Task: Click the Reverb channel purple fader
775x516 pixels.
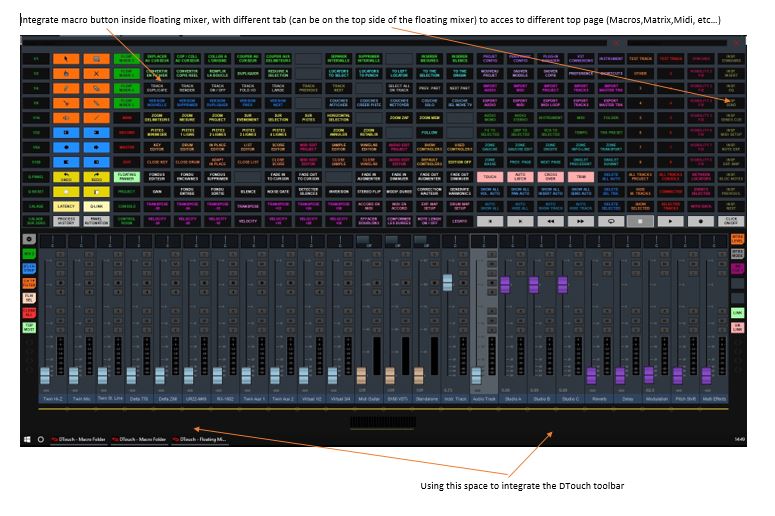Action: (591, 376)
